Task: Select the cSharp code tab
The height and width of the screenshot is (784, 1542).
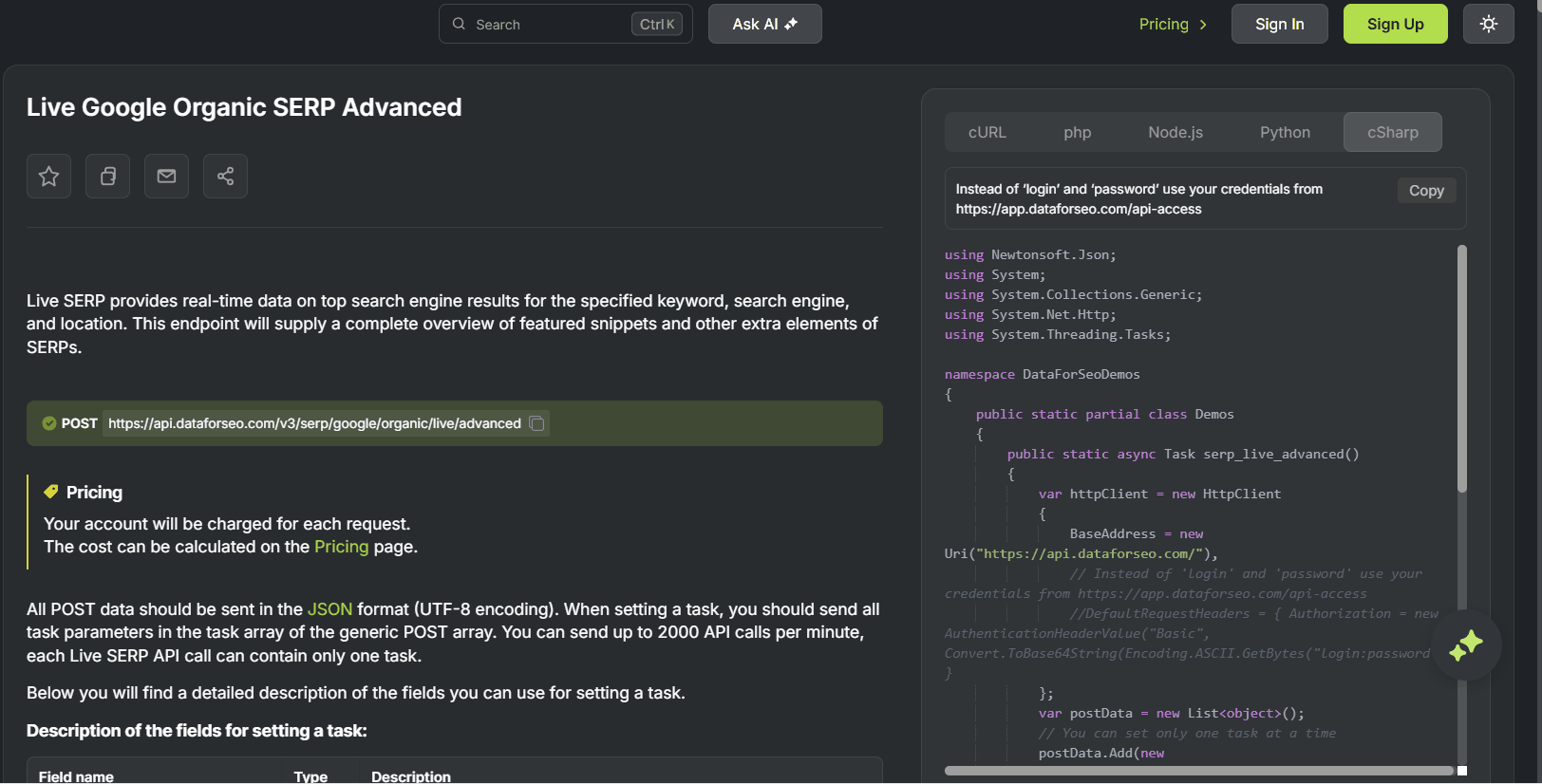Action: click(x=1392, y=132)
